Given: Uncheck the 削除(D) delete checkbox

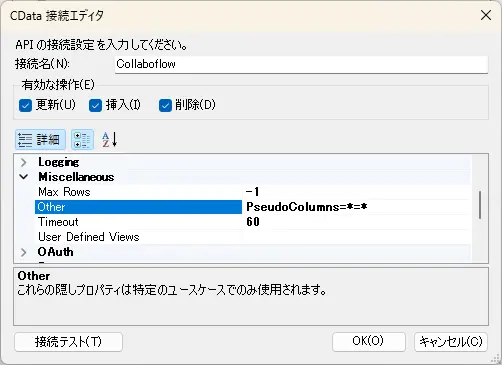Looking at the screenshot, I should [165, 105].
